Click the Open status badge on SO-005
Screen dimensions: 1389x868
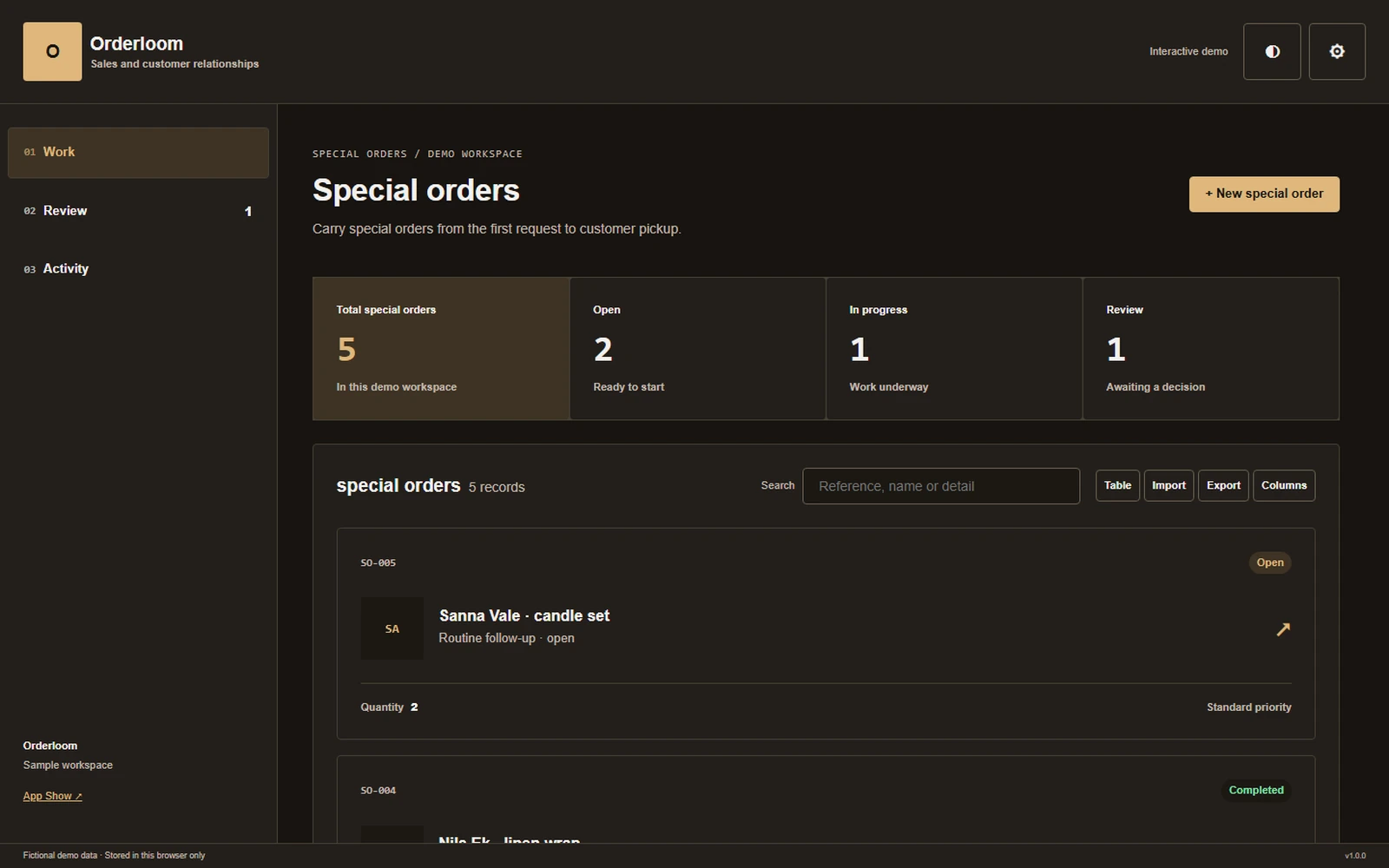coord(1270,562)
